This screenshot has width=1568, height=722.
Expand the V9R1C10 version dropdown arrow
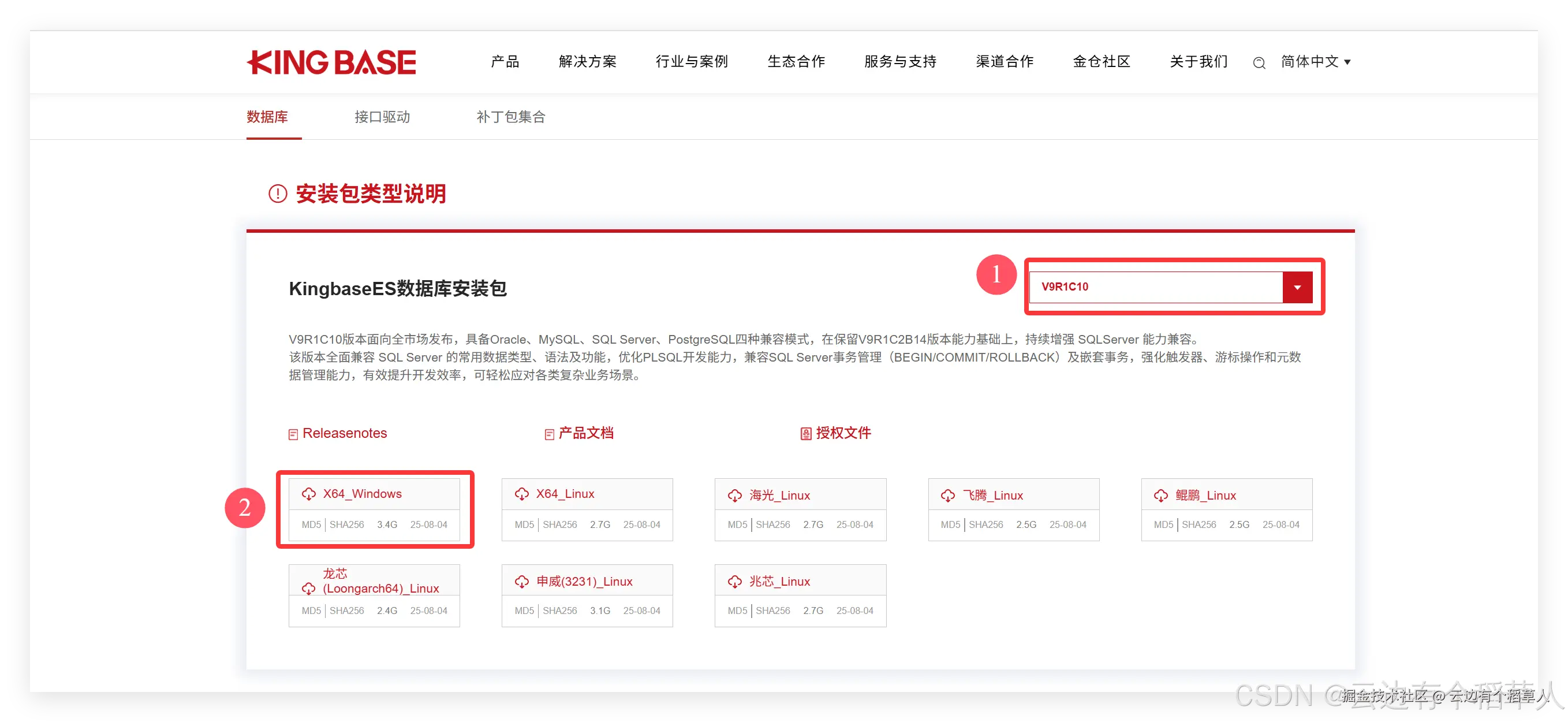click(1297, 286)
